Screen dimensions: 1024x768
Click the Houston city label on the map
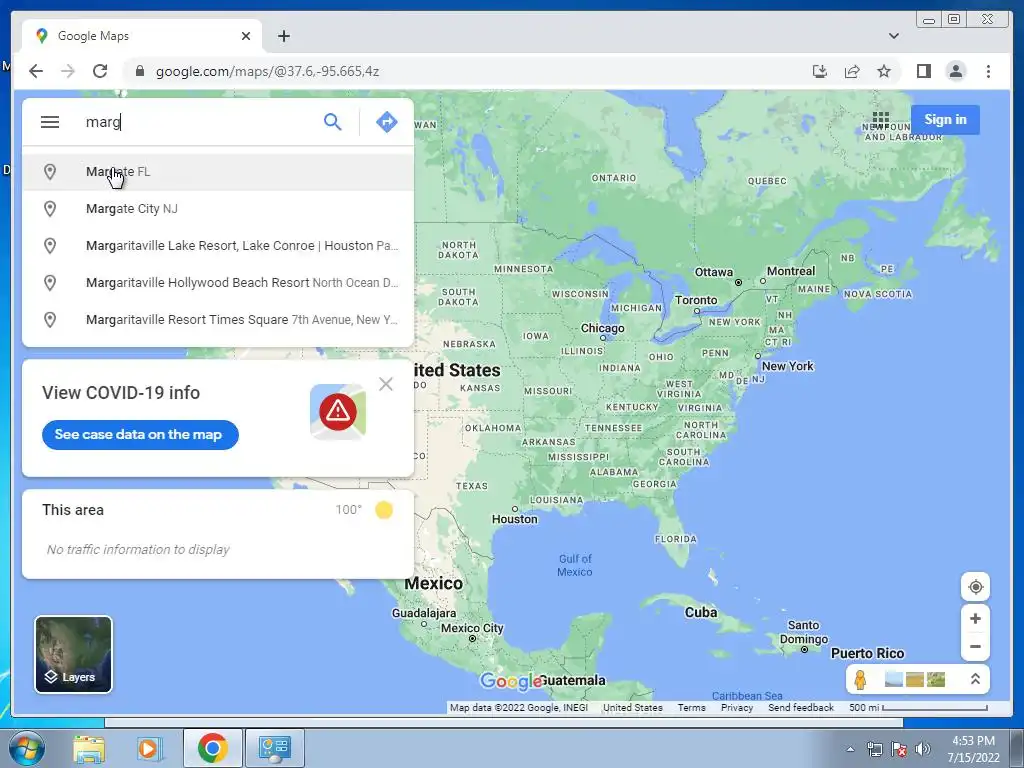515,519
